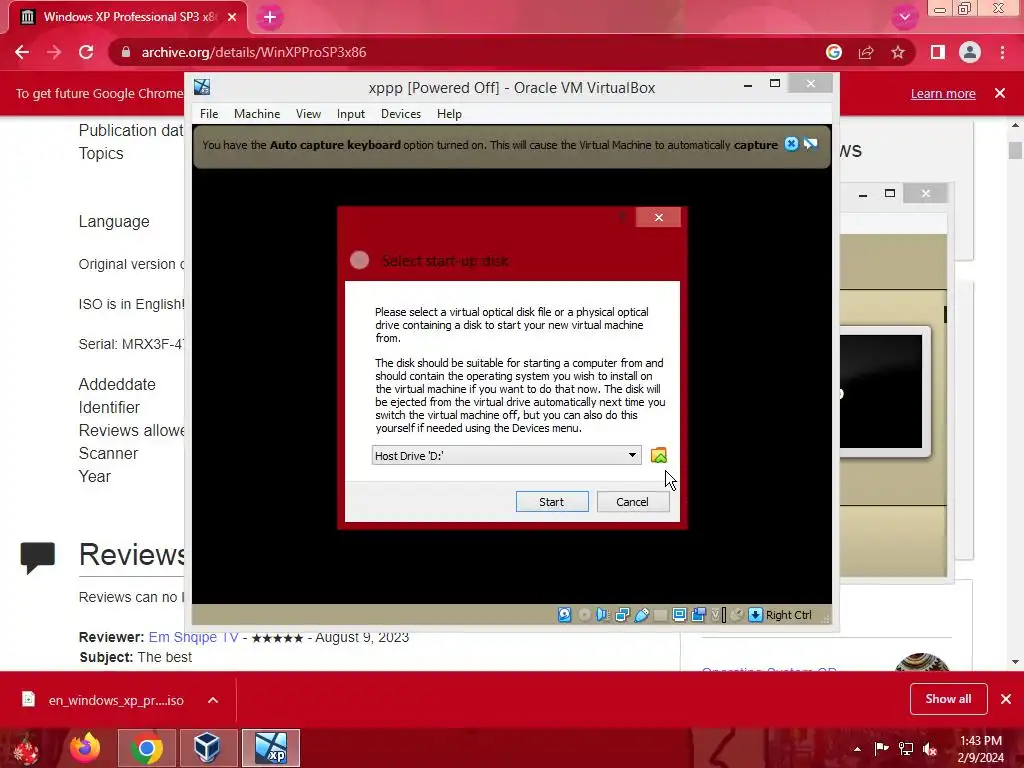The image size is (1024, 768).
Task: Reload the archive.org page
Action: pyautogui.click(x=86, y=52)
